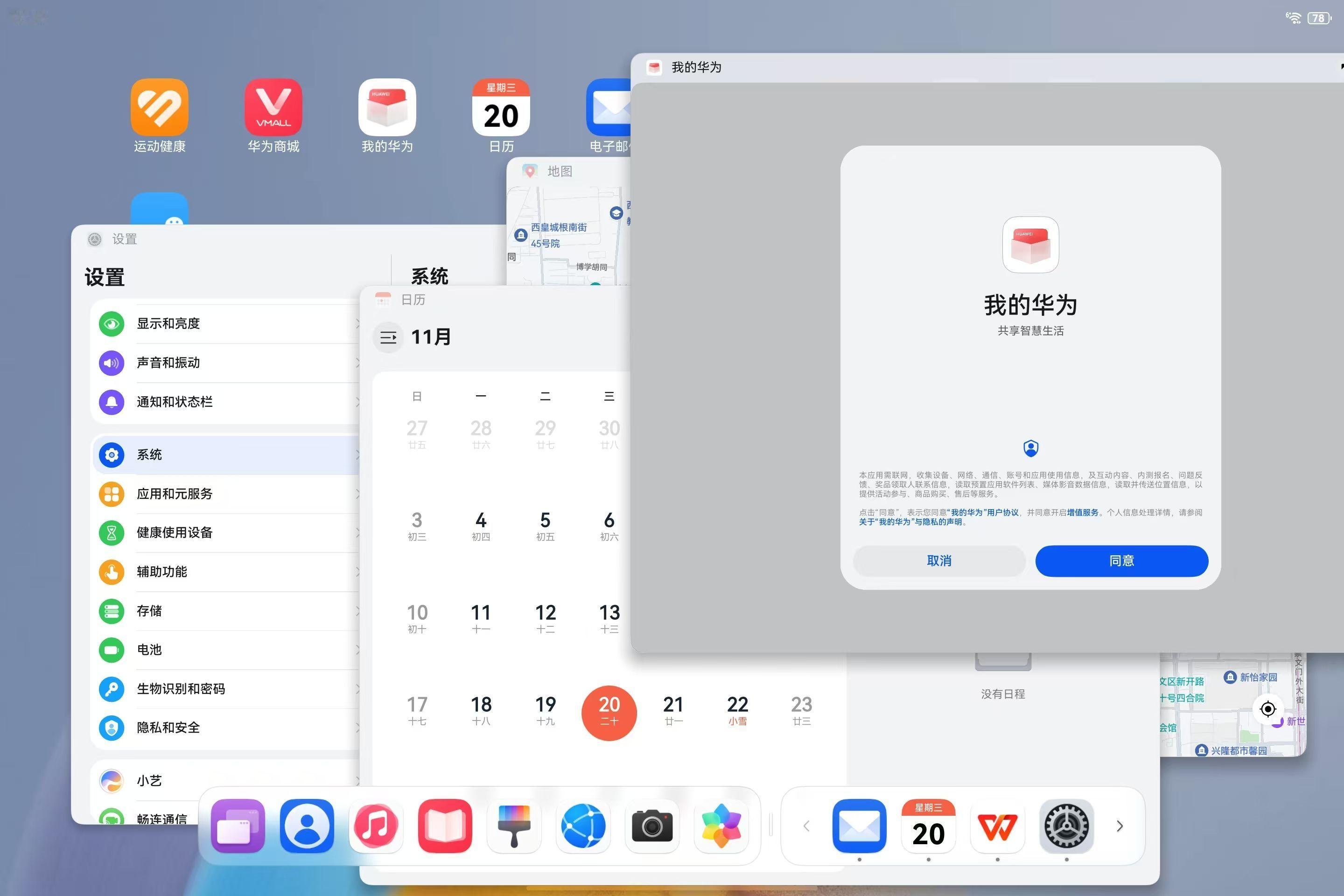Click the locate-me button on the map
Screen dimensions: 1344x896
[1268, 709]
